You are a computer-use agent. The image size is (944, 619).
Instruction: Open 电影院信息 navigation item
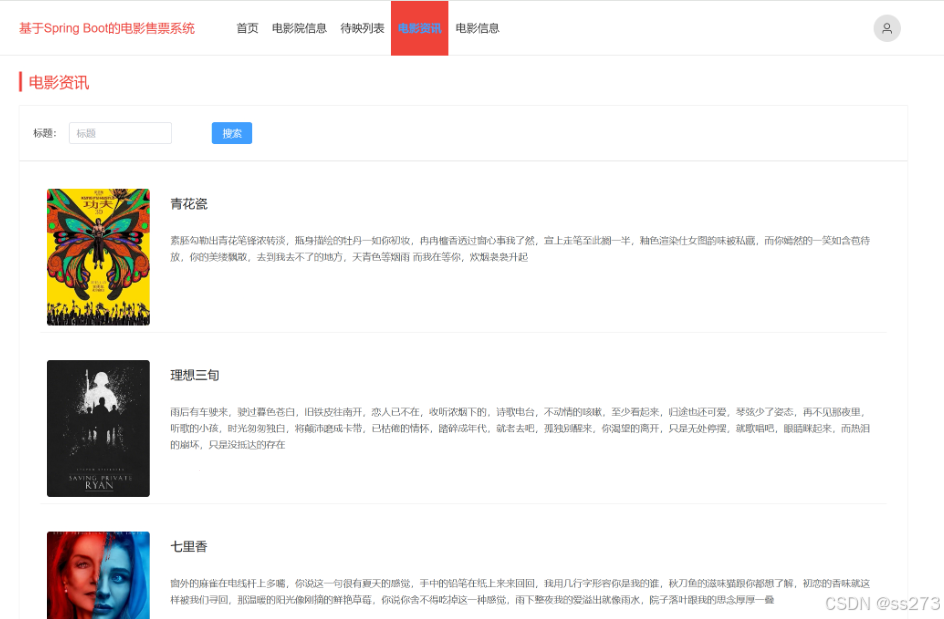pyautogui.click(x=299, y=28)
